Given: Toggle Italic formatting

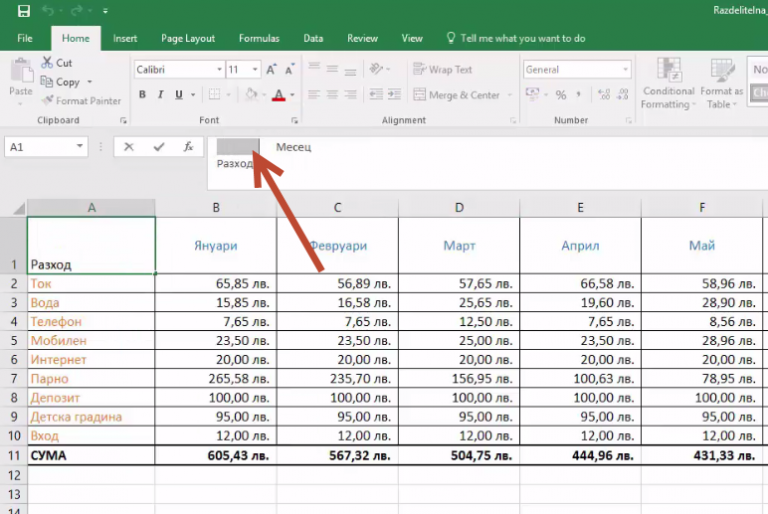Looking at the screenshot, I should tap(160, 95).
